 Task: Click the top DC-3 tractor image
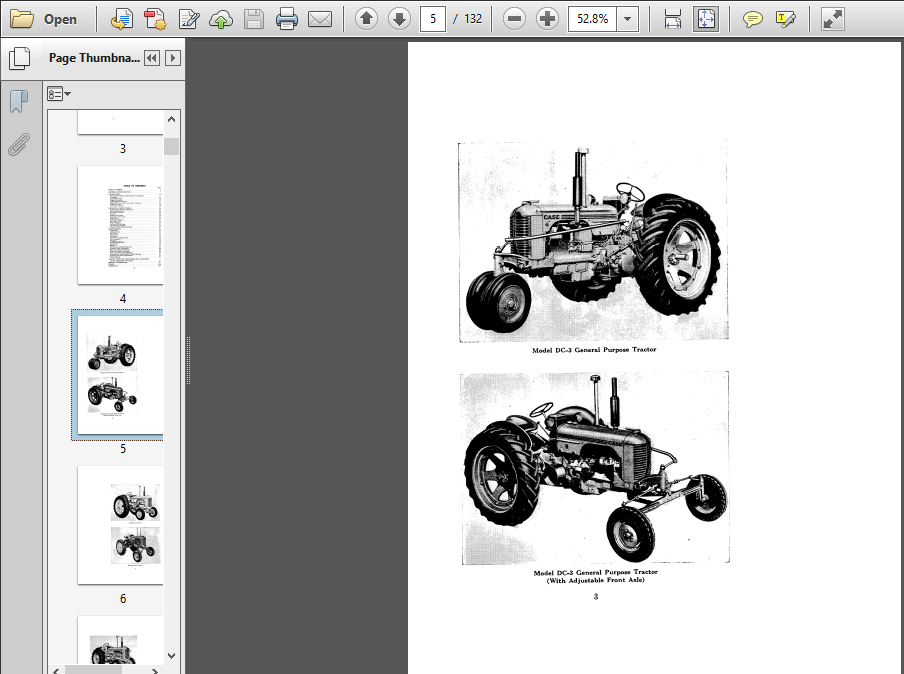[x=593, y=241]
